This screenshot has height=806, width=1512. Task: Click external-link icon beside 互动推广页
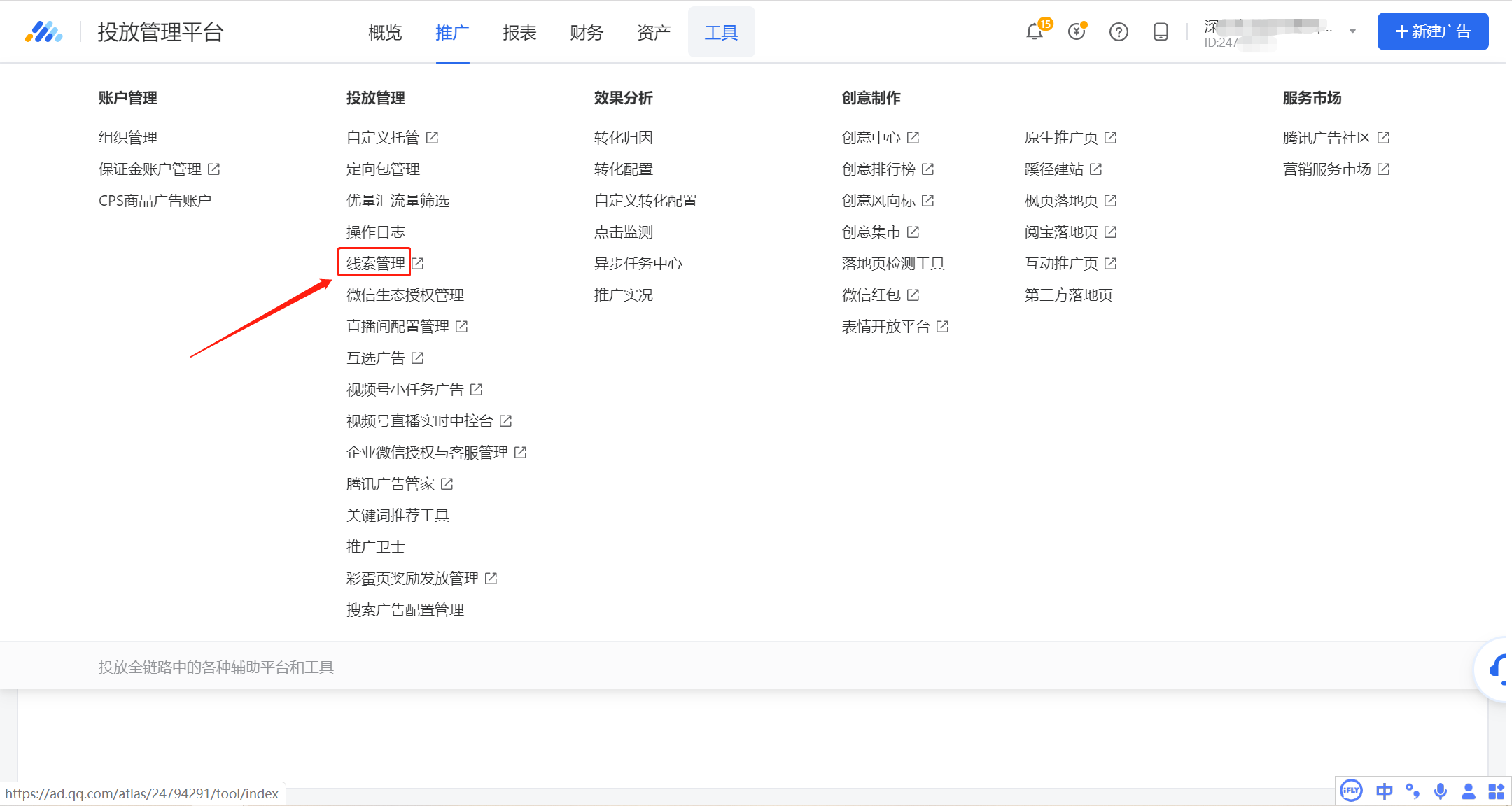(x=1111, y=263)
